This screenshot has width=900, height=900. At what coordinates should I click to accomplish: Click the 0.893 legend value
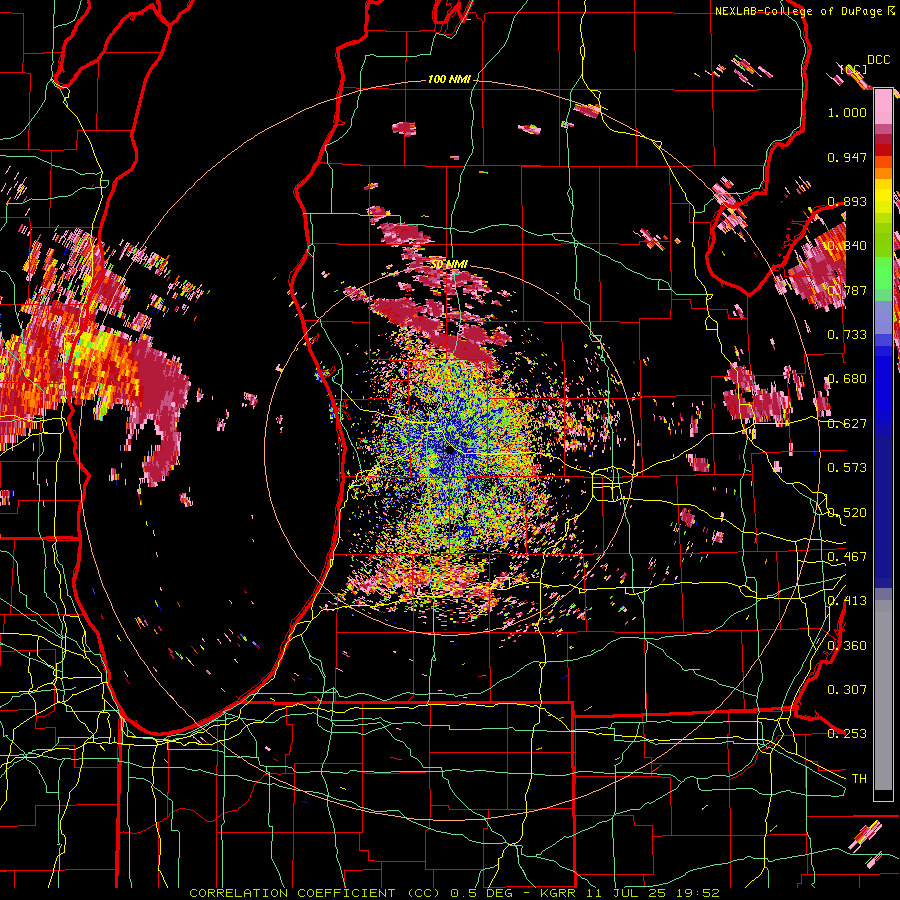coord(847,201)
